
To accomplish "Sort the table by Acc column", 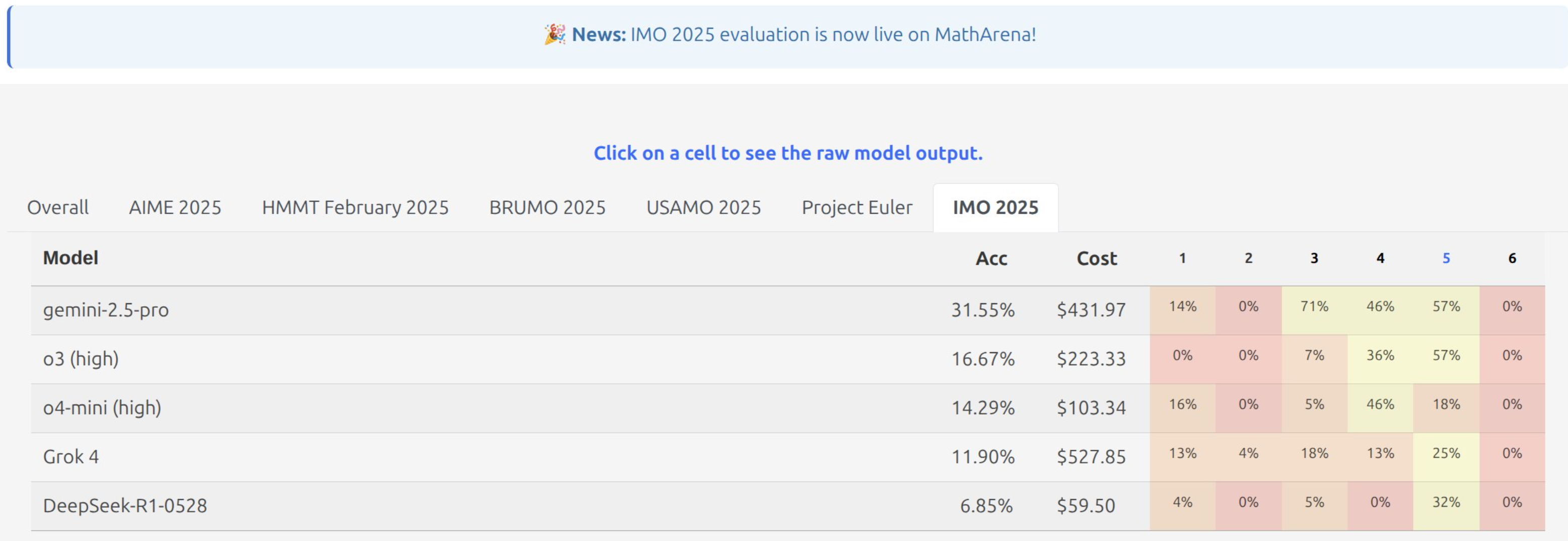I will 991,258.
